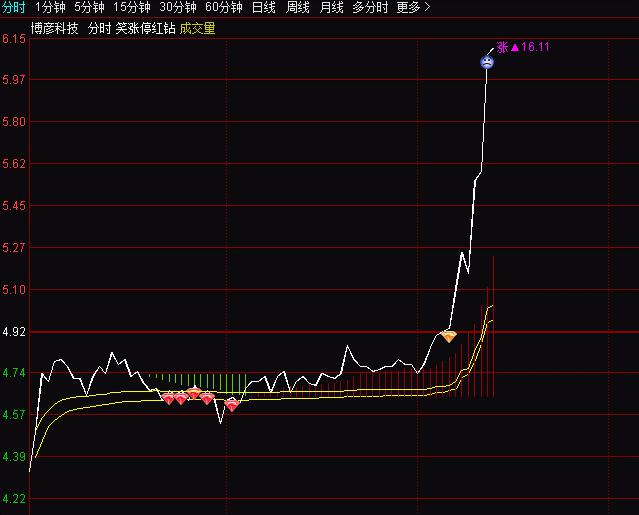Expand the 更多 period options

click(x=413, y=7)
